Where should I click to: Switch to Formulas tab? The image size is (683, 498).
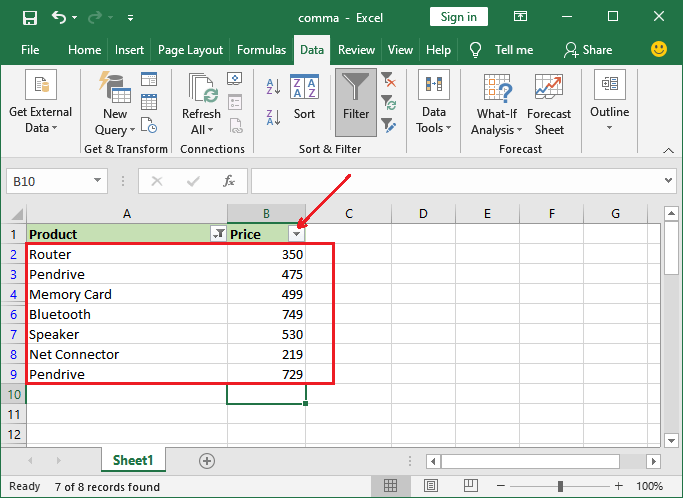(x=261, y=50)
